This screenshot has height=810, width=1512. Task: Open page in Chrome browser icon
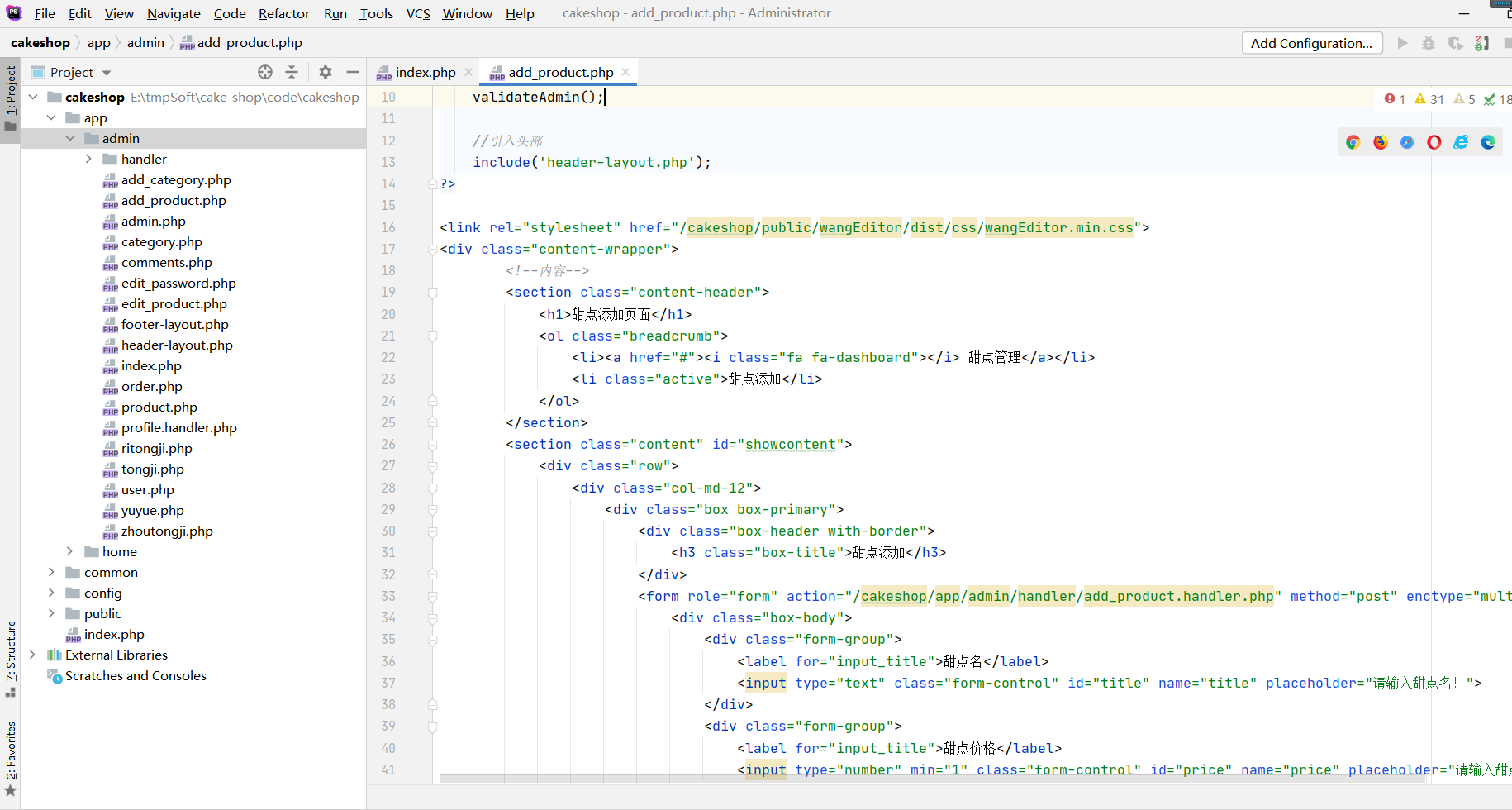pos(1353,142)
